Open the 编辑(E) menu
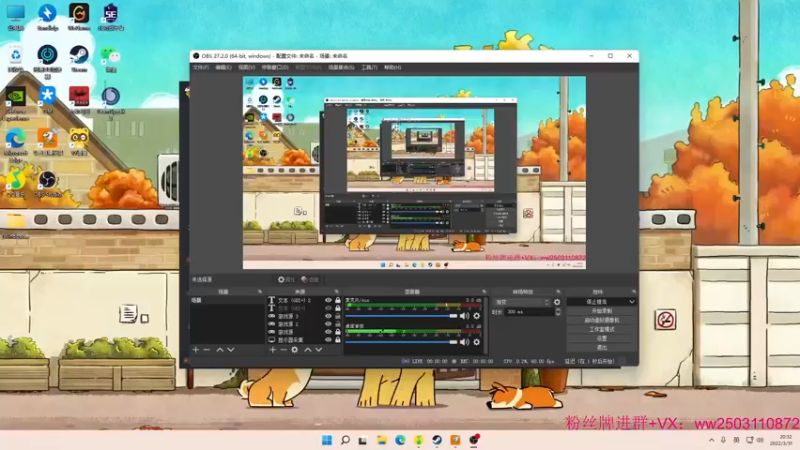800x450 pixels. point(223,67)
